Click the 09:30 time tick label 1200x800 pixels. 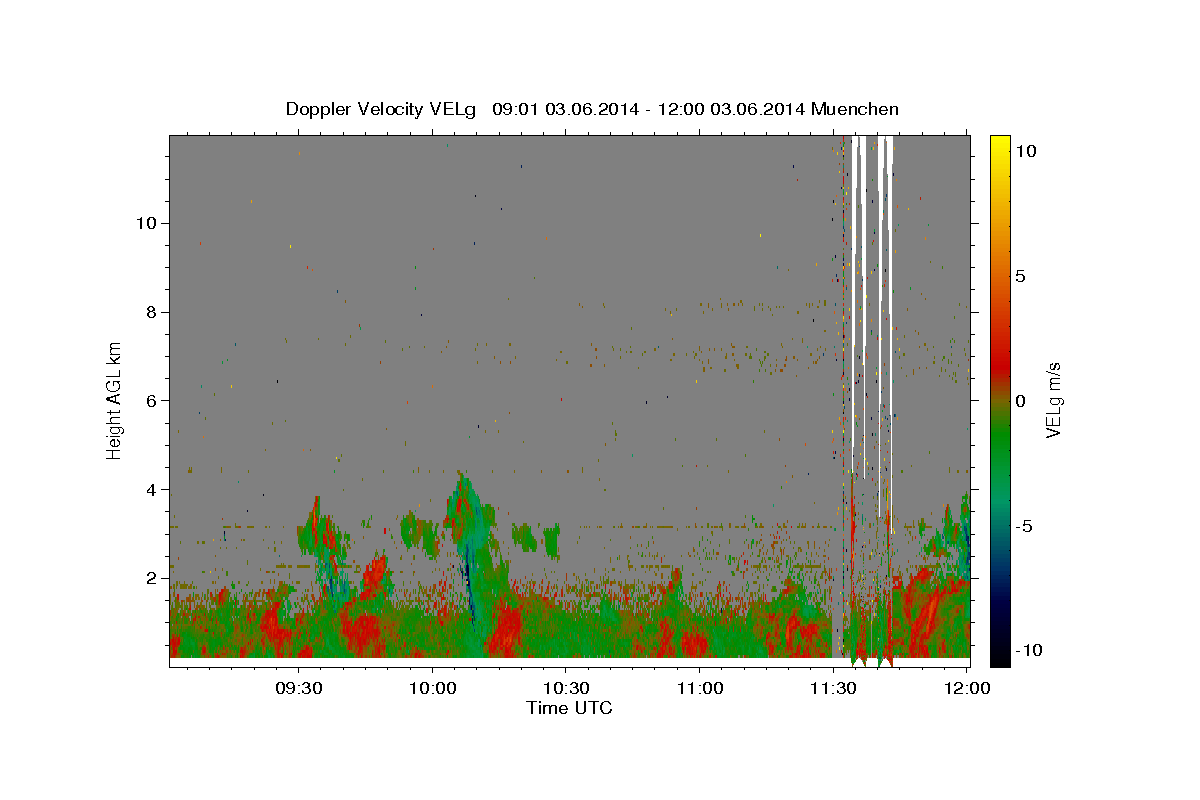click(x=299, y=689)
